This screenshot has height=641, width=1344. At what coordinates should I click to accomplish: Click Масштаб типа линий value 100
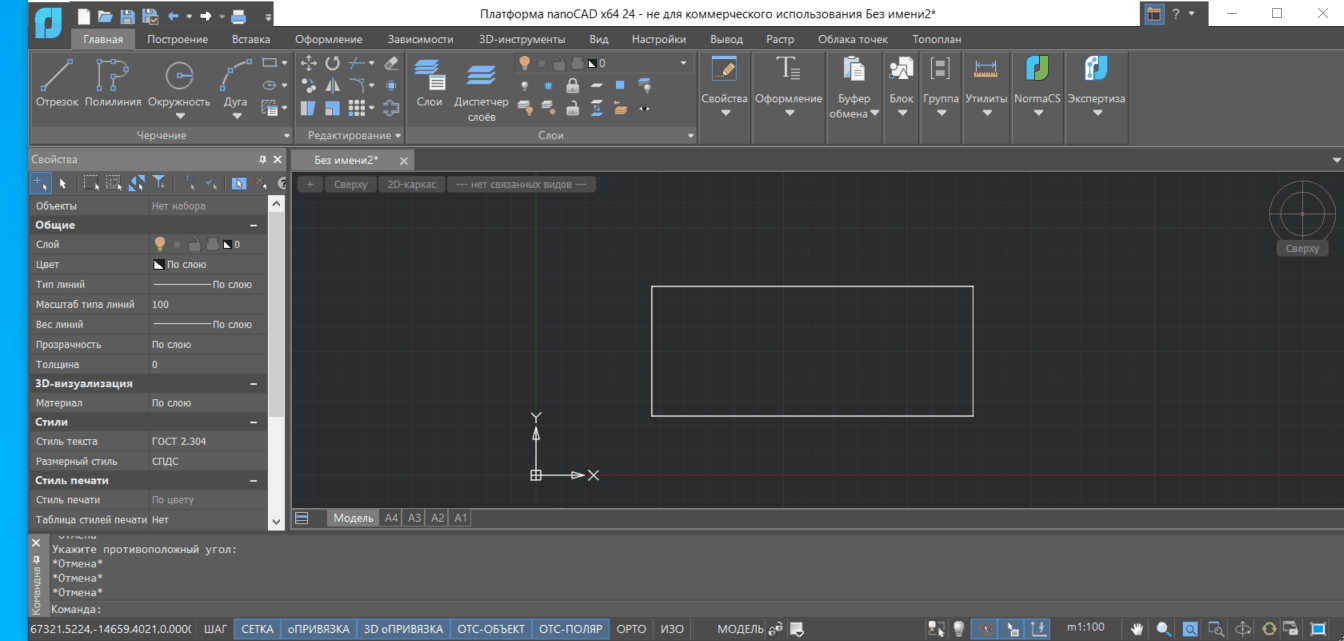(208, 304)
